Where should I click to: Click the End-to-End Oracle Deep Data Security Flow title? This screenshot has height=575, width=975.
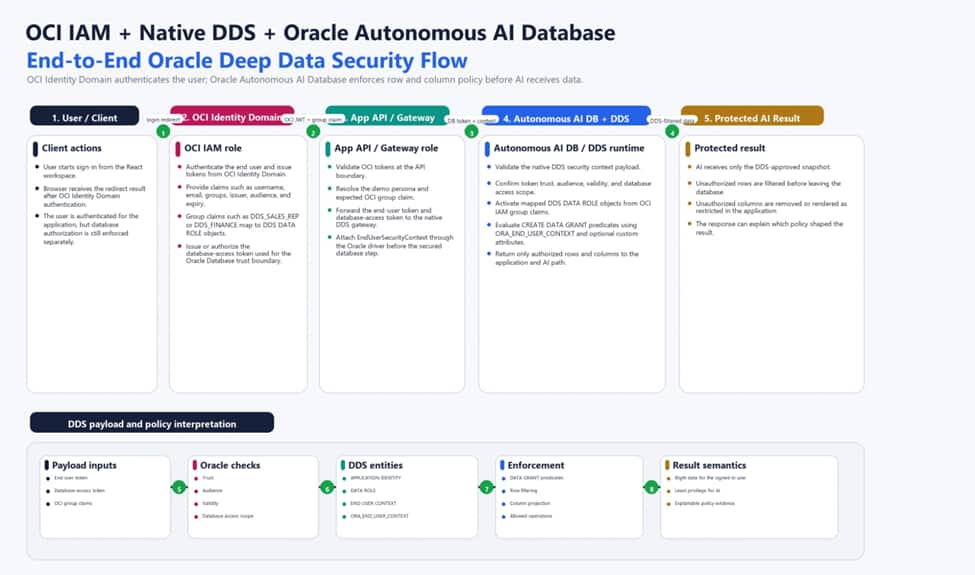point(247,60)
